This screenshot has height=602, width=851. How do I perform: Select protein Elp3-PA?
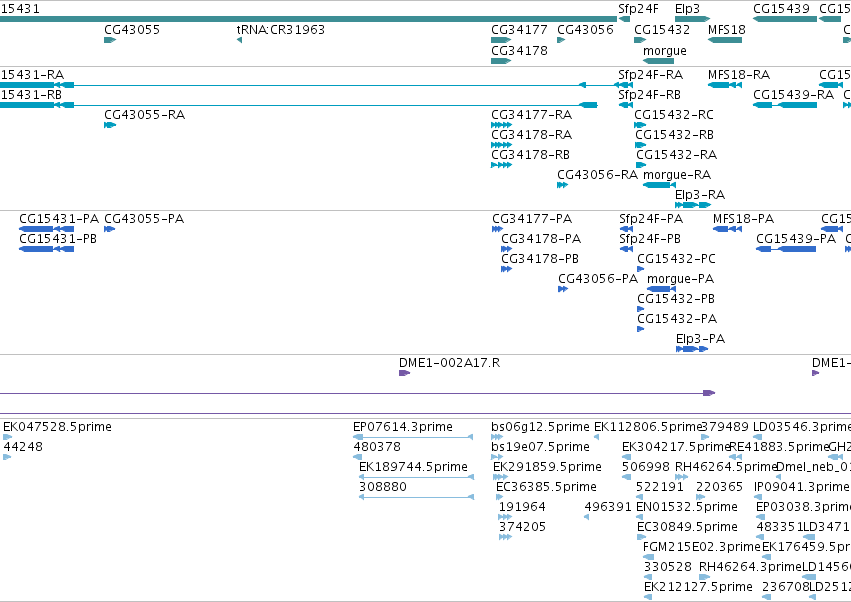(700, 339)
